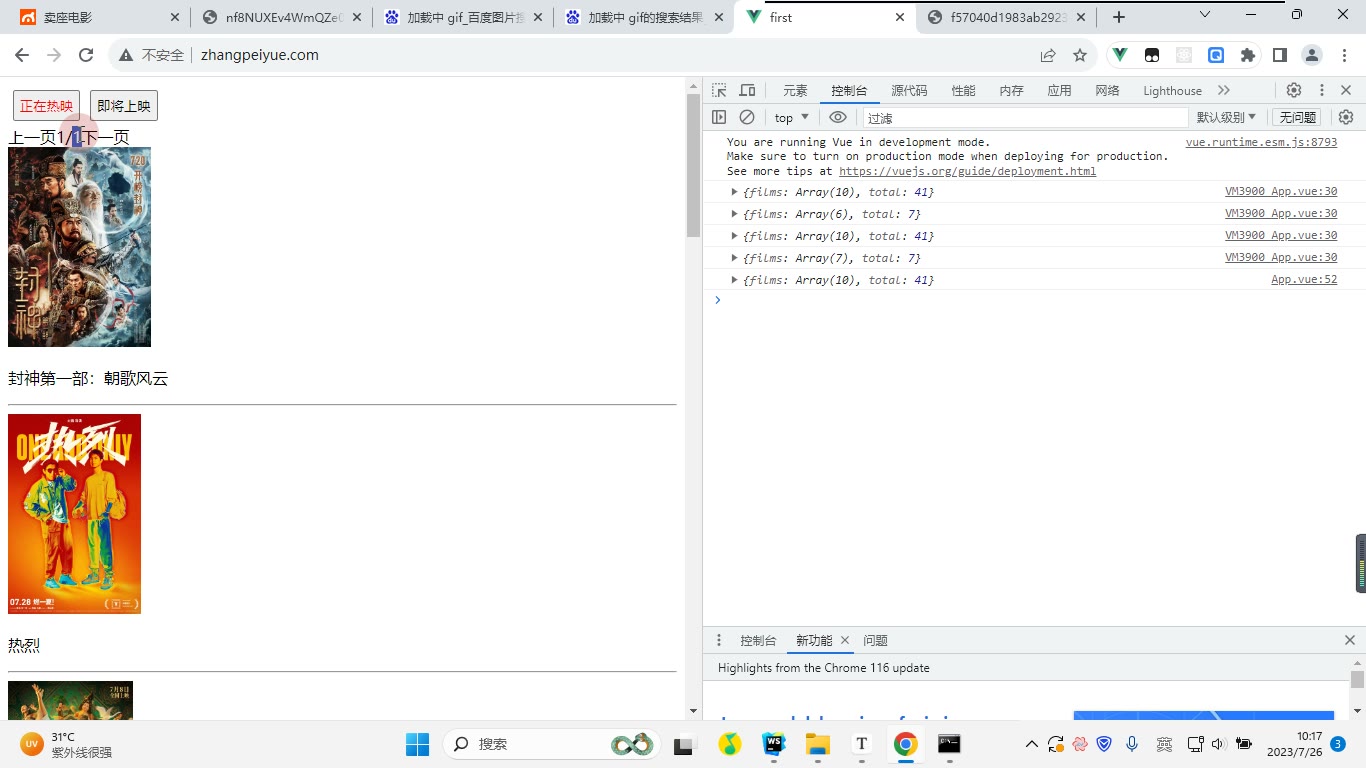Click the console 过滤 filter field
Image resolution: width=1366 pixels, height=768 pixels.
pos(1024,117)
